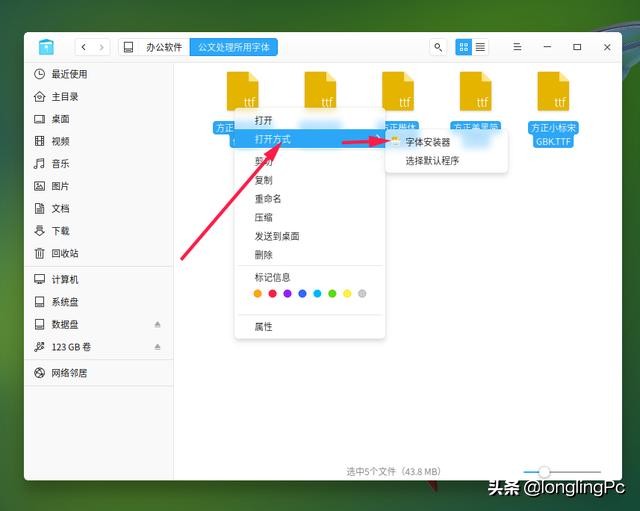Open the hamburger main menu
The image size is (640, 511).
point(517,47)
